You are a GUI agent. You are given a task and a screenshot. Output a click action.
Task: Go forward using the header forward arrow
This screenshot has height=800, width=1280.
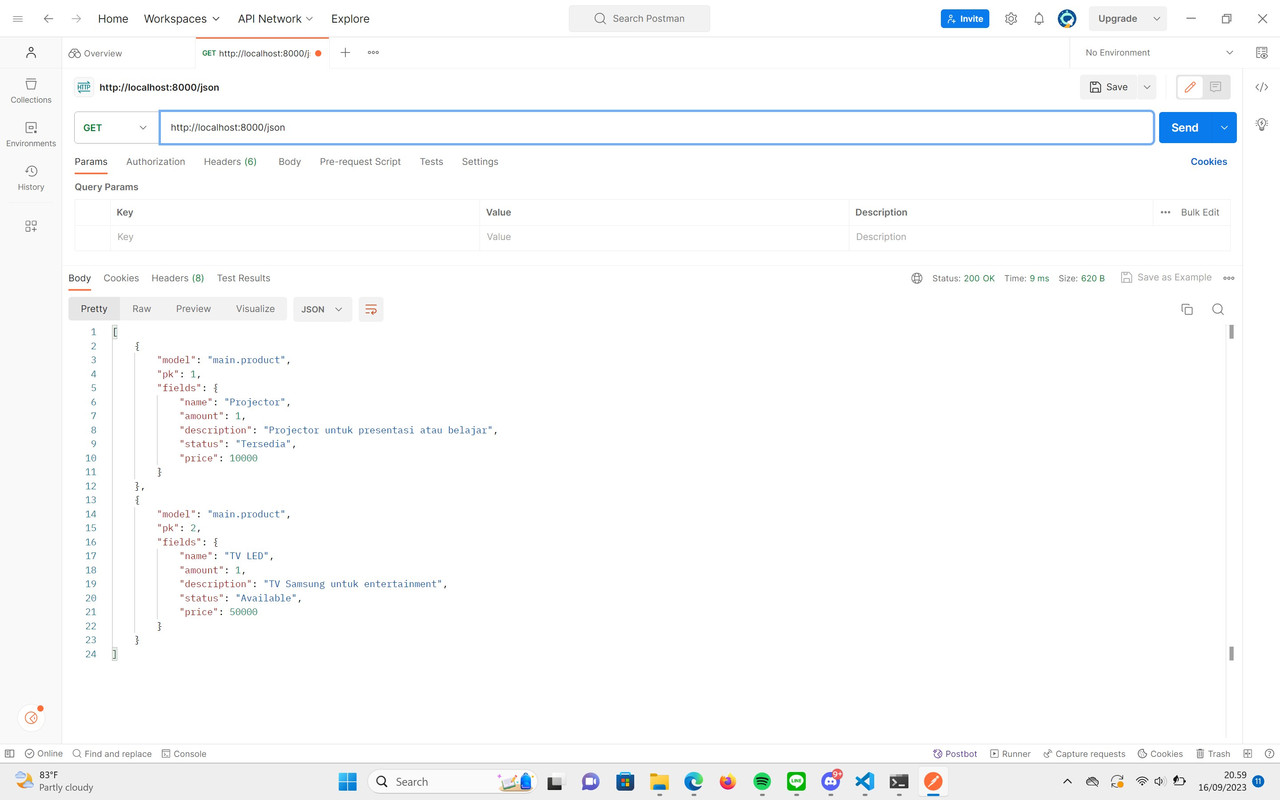(76, 19)
